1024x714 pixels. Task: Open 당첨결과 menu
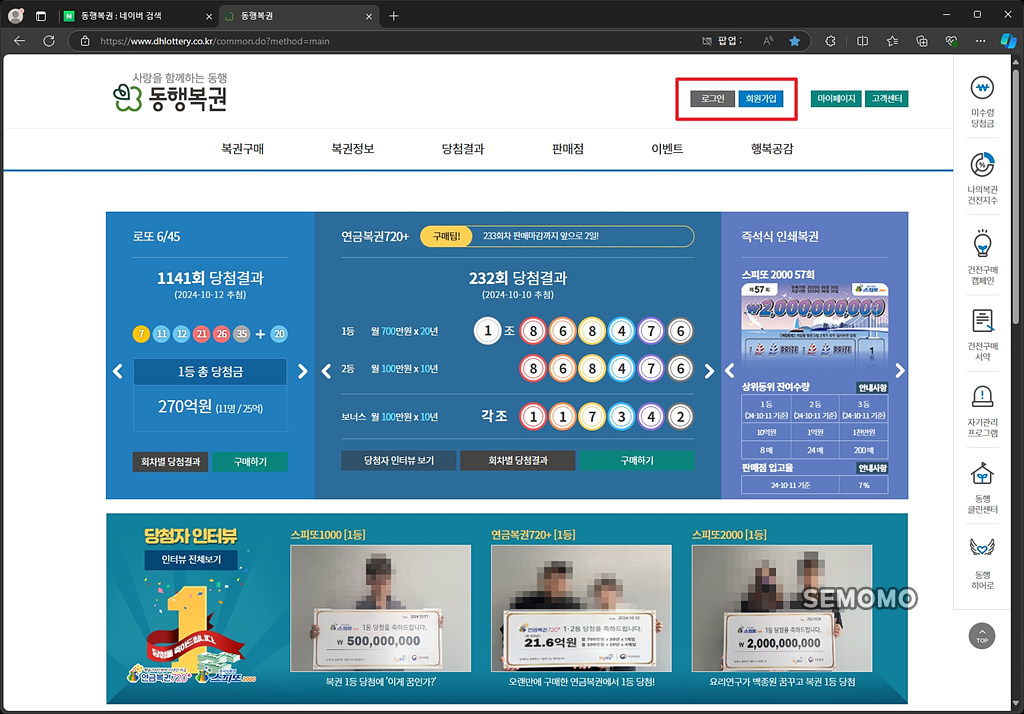click(462, 149)
